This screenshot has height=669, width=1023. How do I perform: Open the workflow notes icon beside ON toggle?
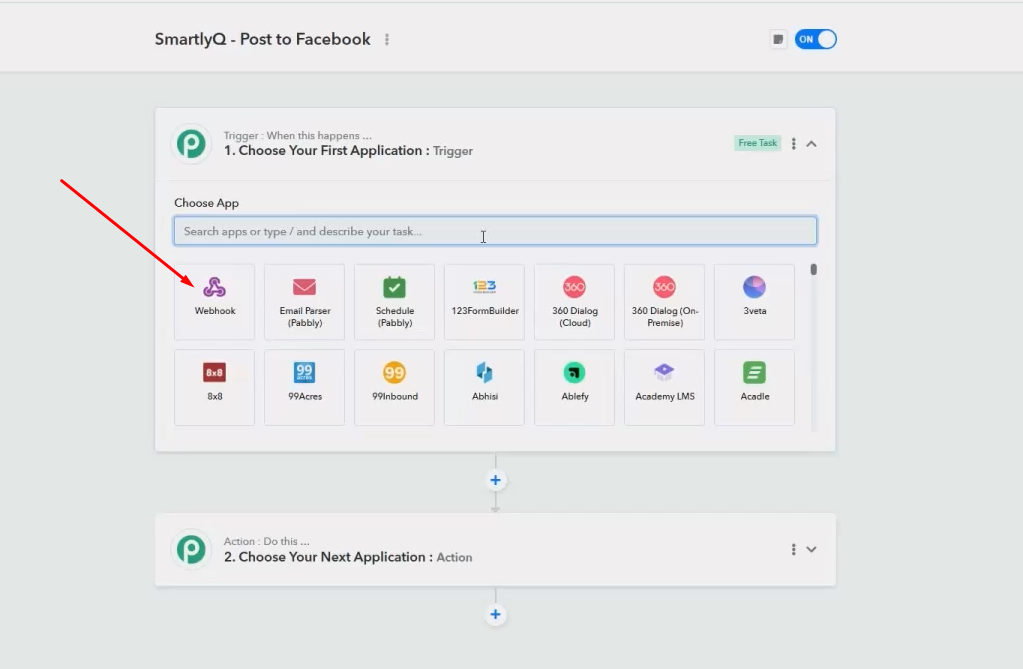tap(778, 39)
